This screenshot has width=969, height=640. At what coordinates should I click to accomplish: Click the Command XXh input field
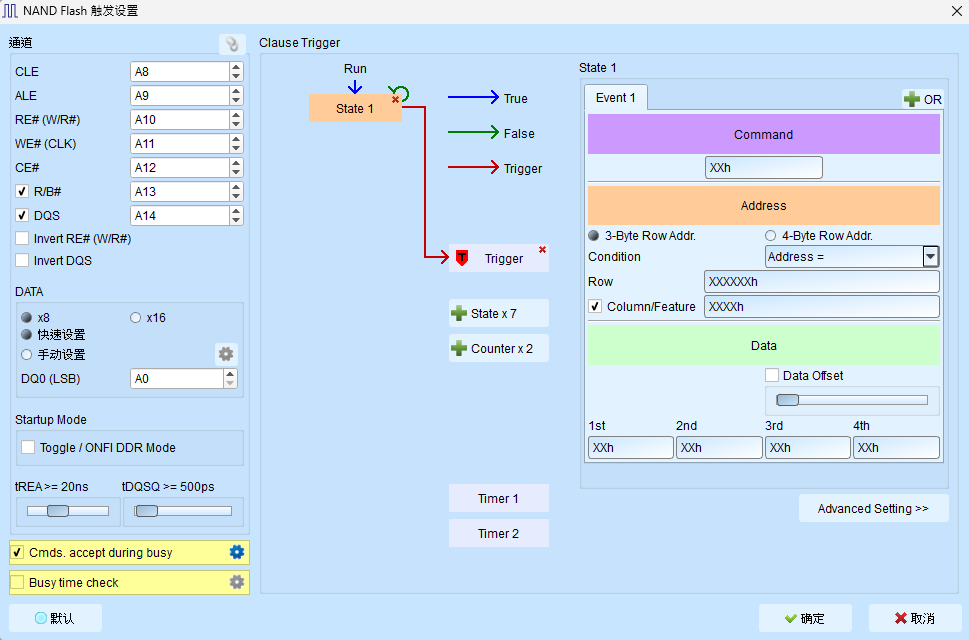(763, 167)
